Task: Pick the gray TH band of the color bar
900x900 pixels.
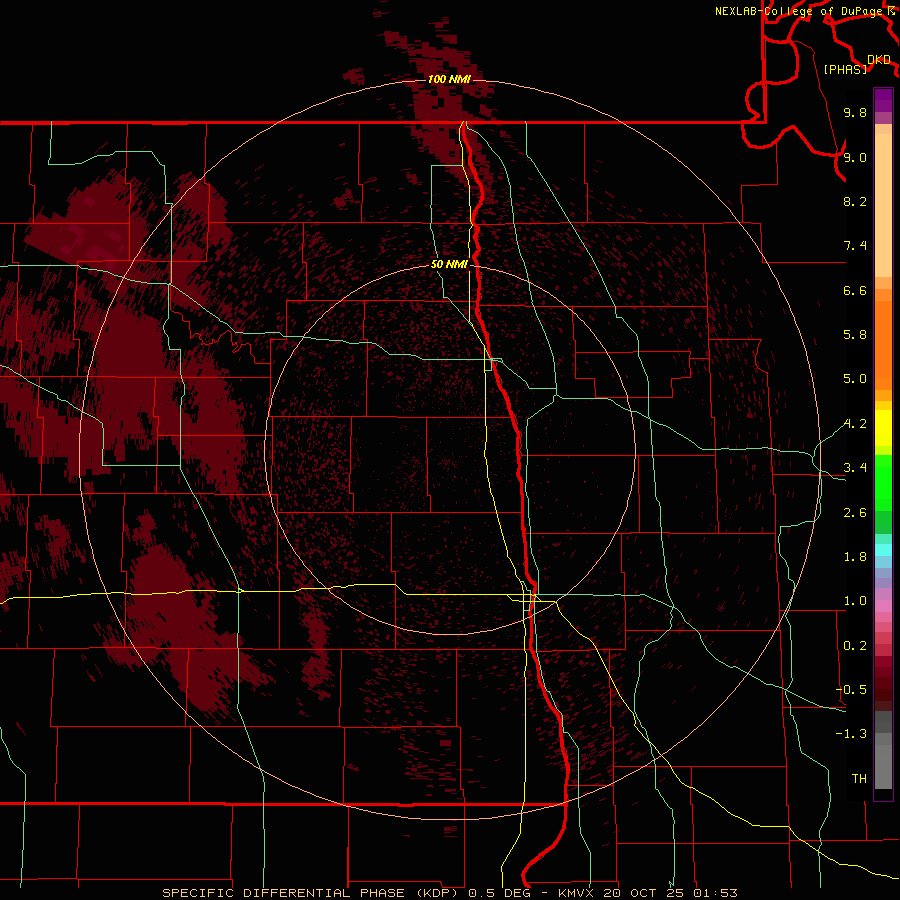Action: coord(883,766)
